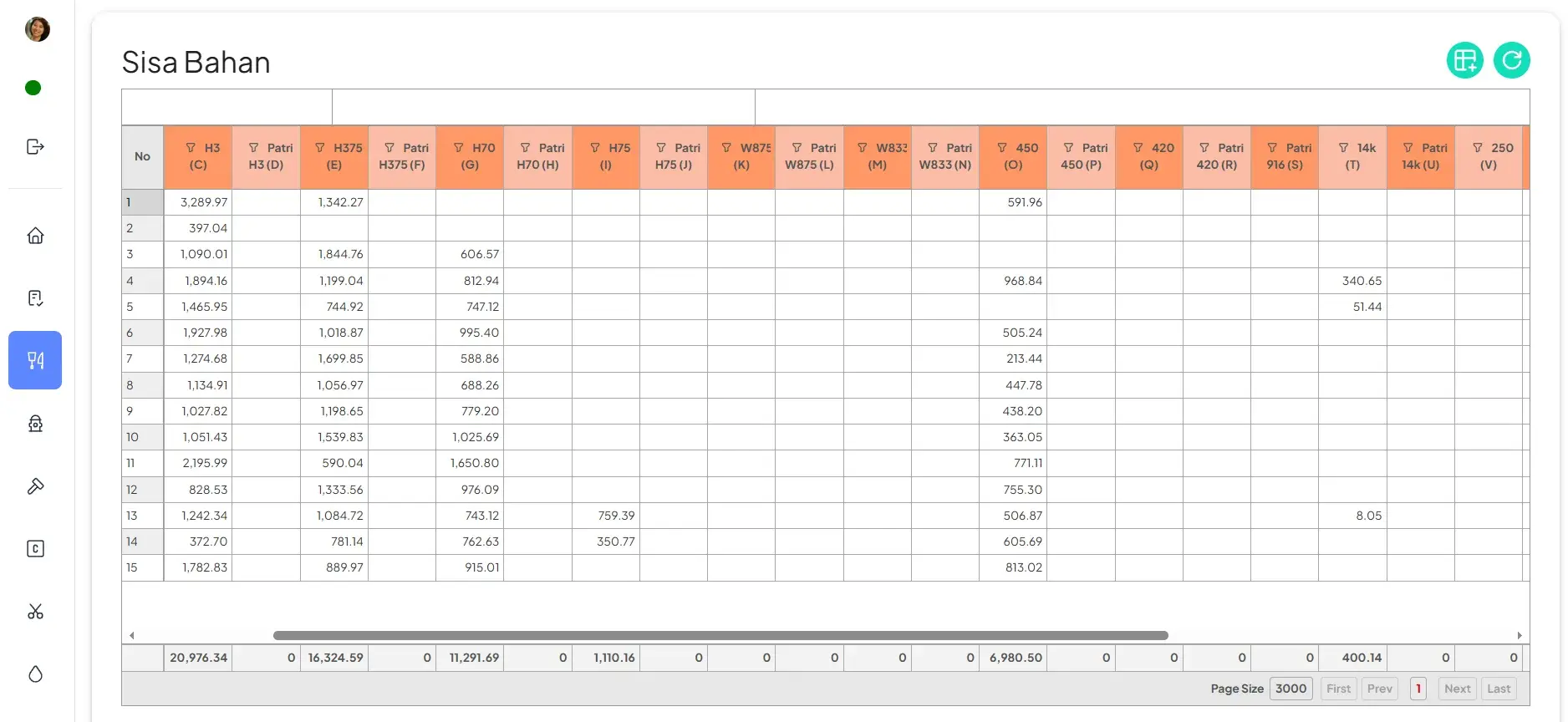Click the Next page button
1568x722 pixels.
[1457, 689]
